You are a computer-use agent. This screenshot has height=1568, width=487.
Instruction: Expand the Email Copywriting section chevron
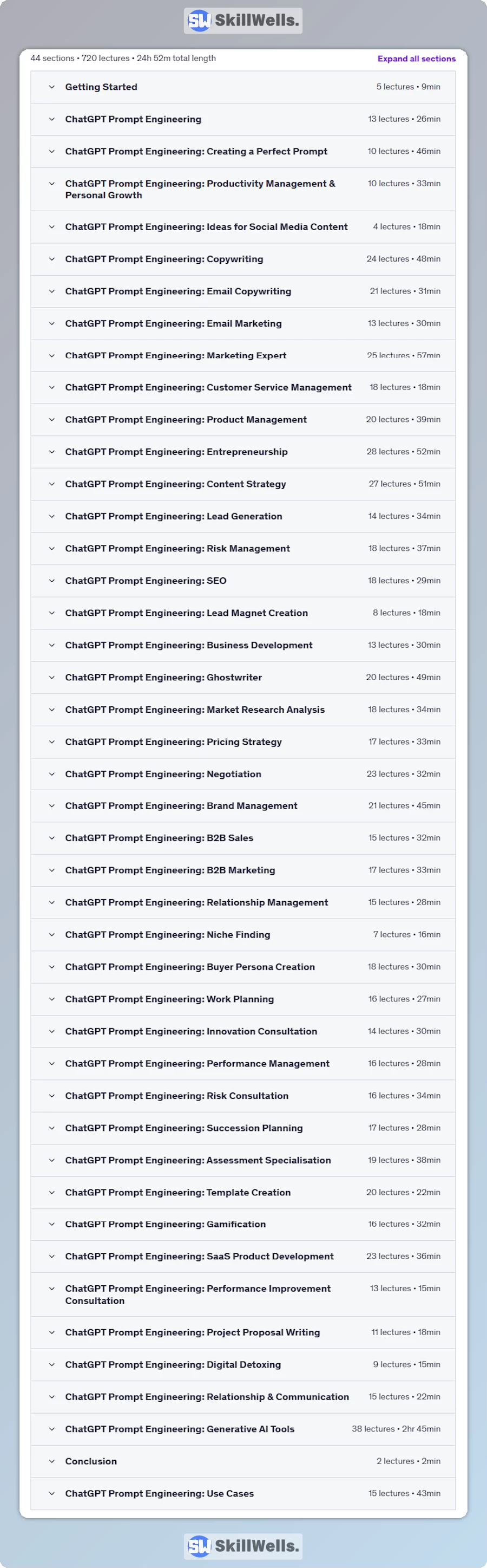[x=52, y=291]
